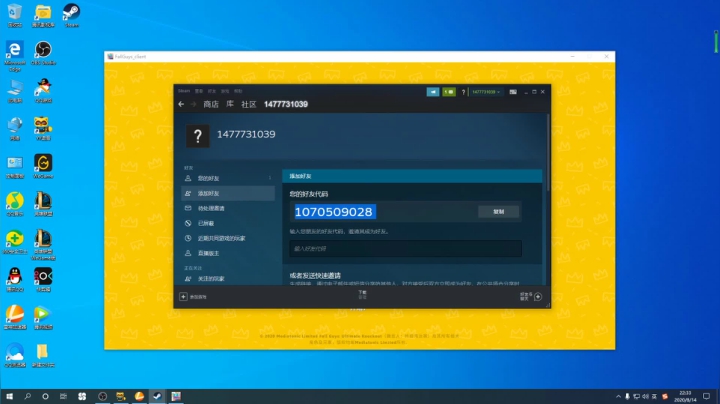Screen dimensions: 720x404
Task: Open the Steam desktop shortcut
Action: [71, 15]
